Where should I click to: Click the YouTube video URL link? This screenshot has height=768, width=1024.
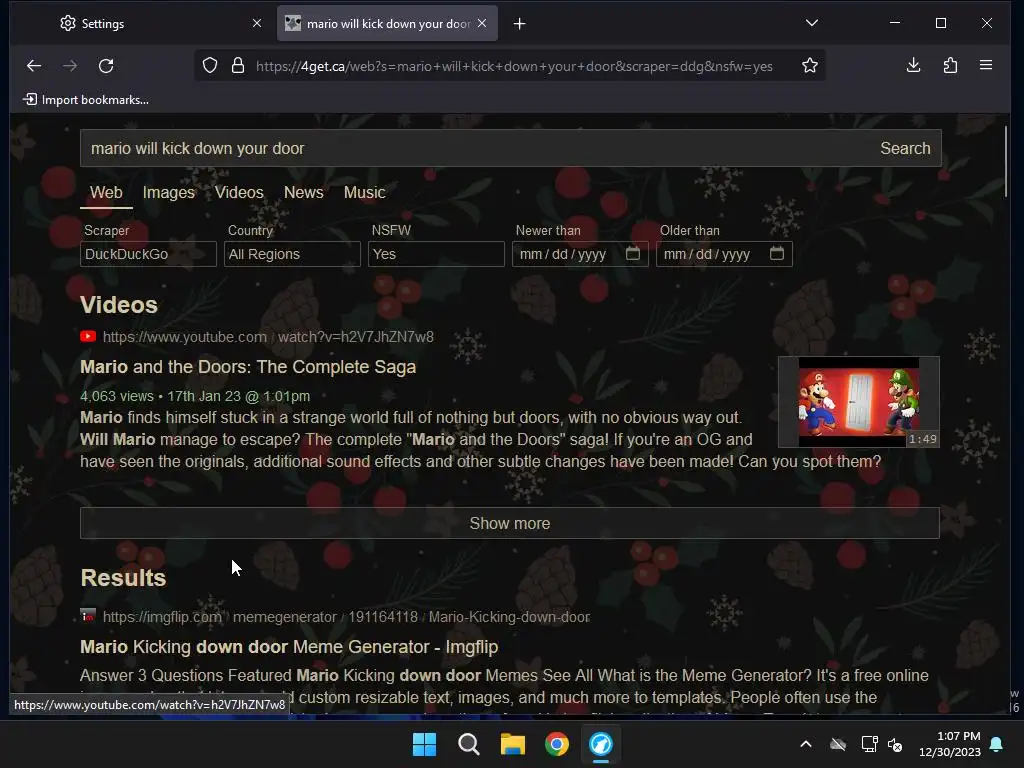[x=268, y=337]
